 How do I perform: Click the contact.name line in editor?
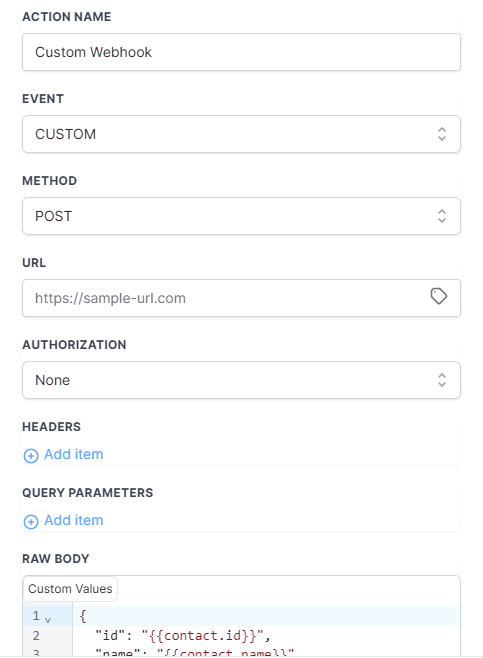[194, 653]
